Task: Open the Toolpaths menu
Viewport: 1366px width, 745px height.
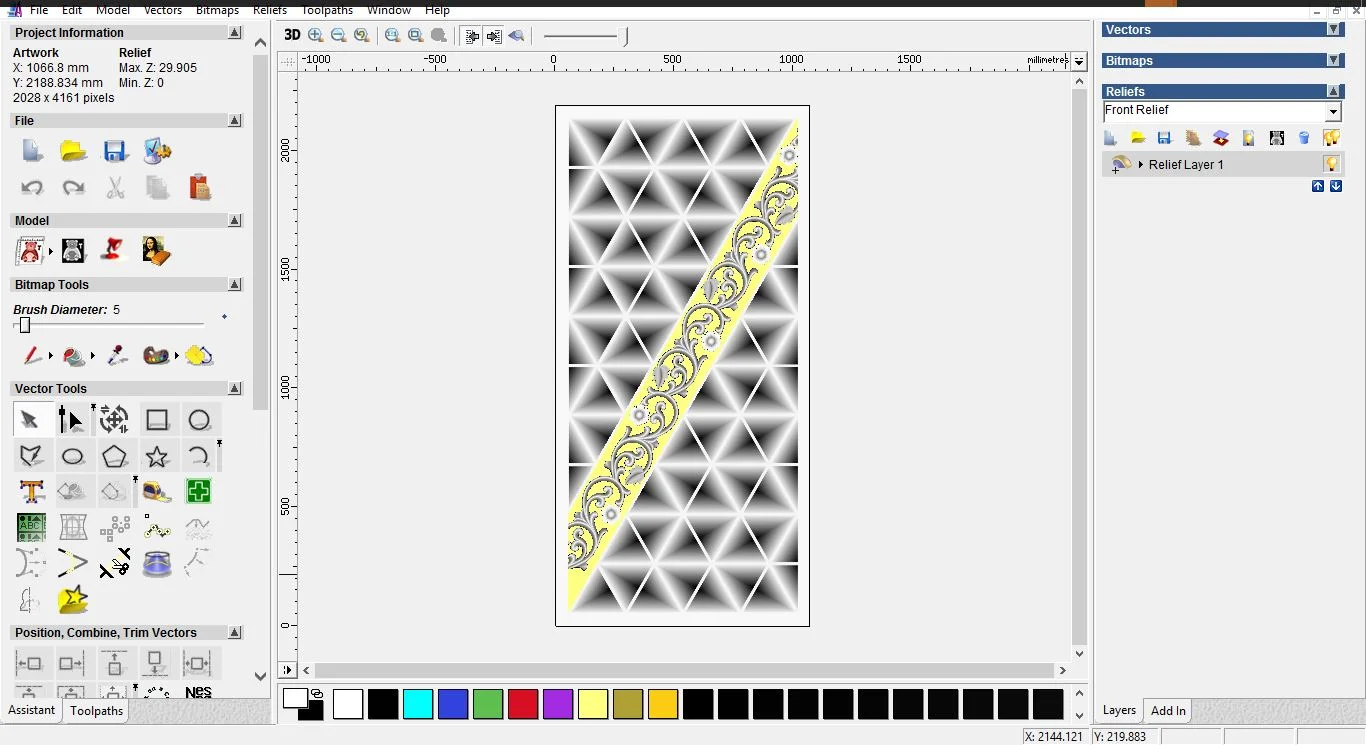Action: (x=327, y=10)
